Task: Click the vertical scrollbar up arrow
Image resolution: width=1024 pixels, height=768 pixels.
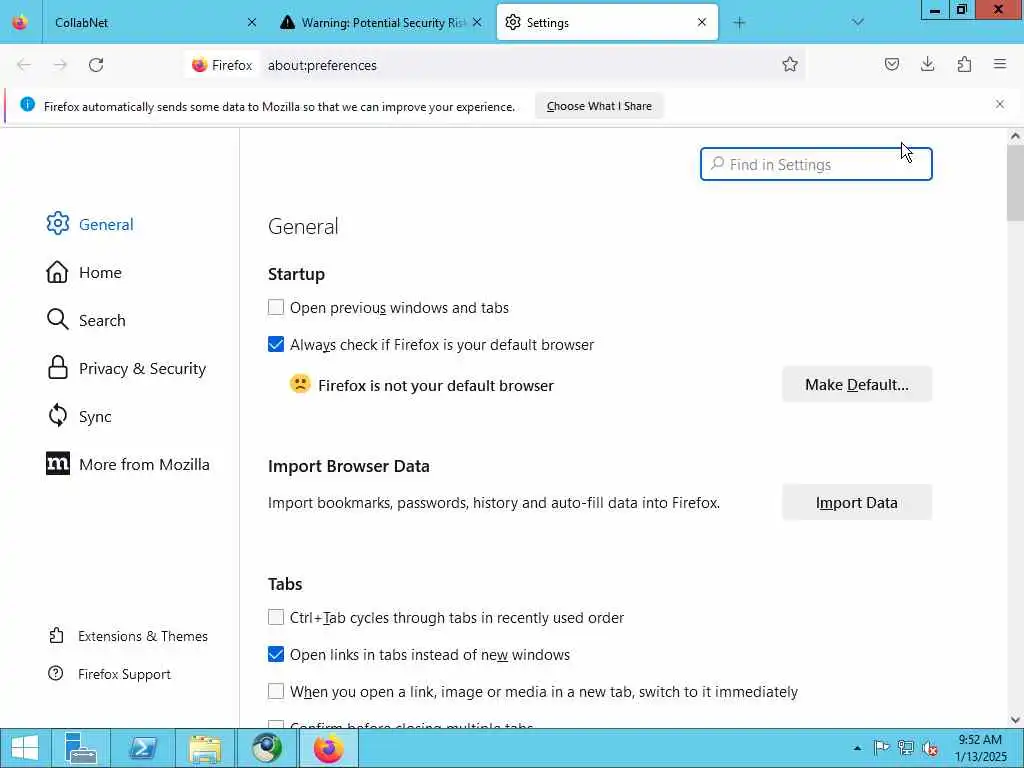Action: coord(1015,136)
